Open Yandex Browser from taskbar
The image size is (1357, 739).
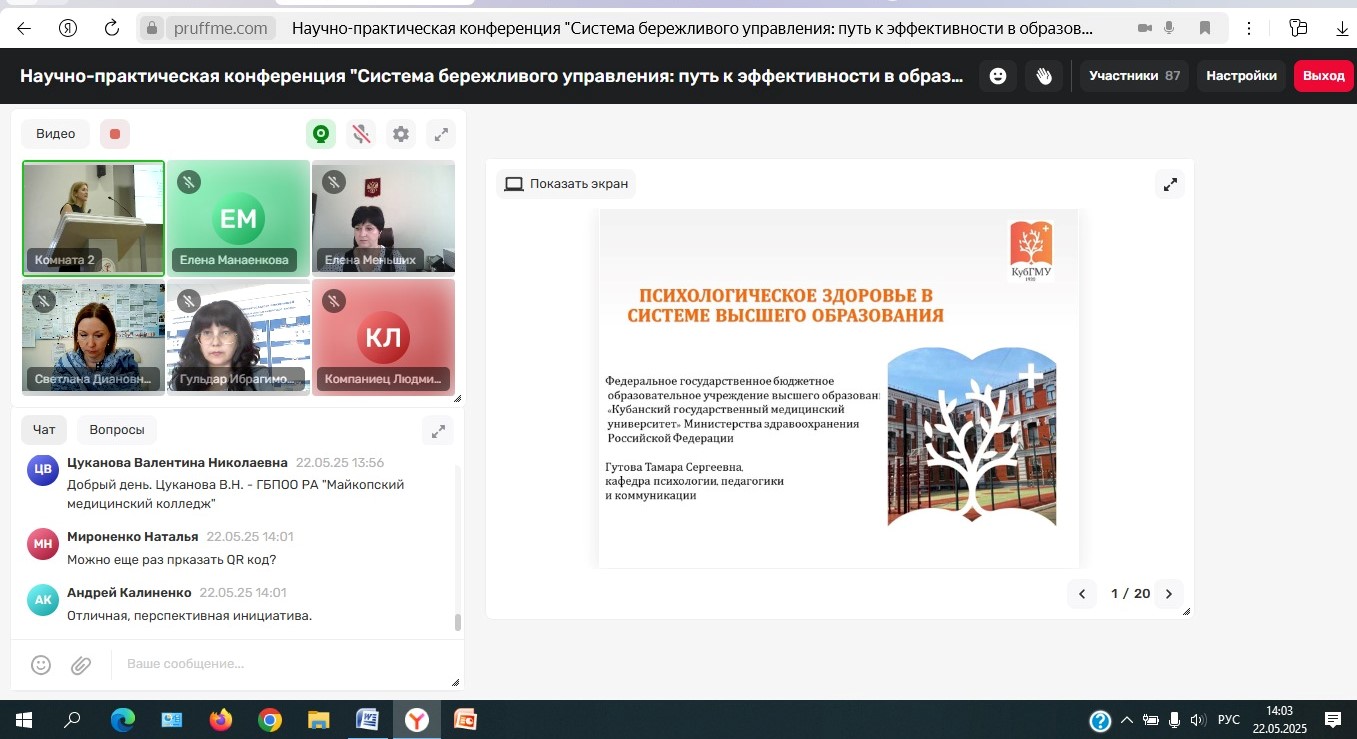416,720
